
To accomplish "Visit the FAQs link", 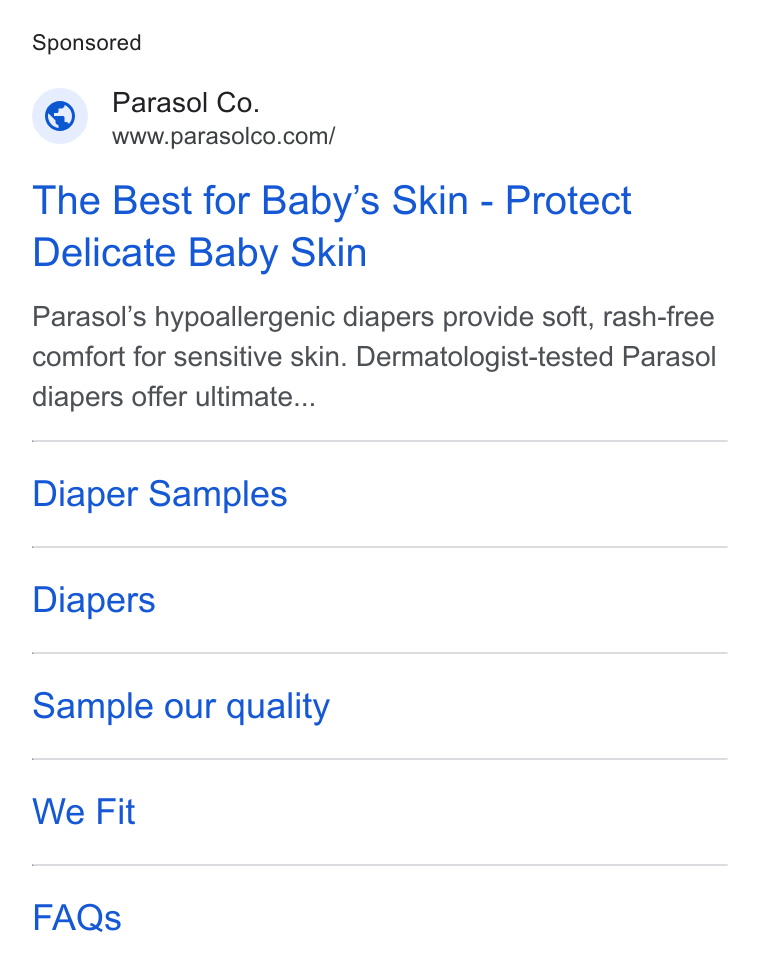I will (77, 917).
